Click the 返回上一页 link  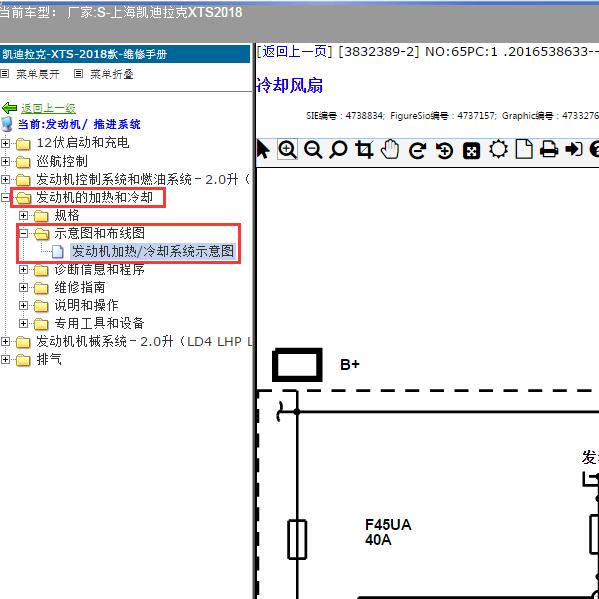[x=294, y=51]
